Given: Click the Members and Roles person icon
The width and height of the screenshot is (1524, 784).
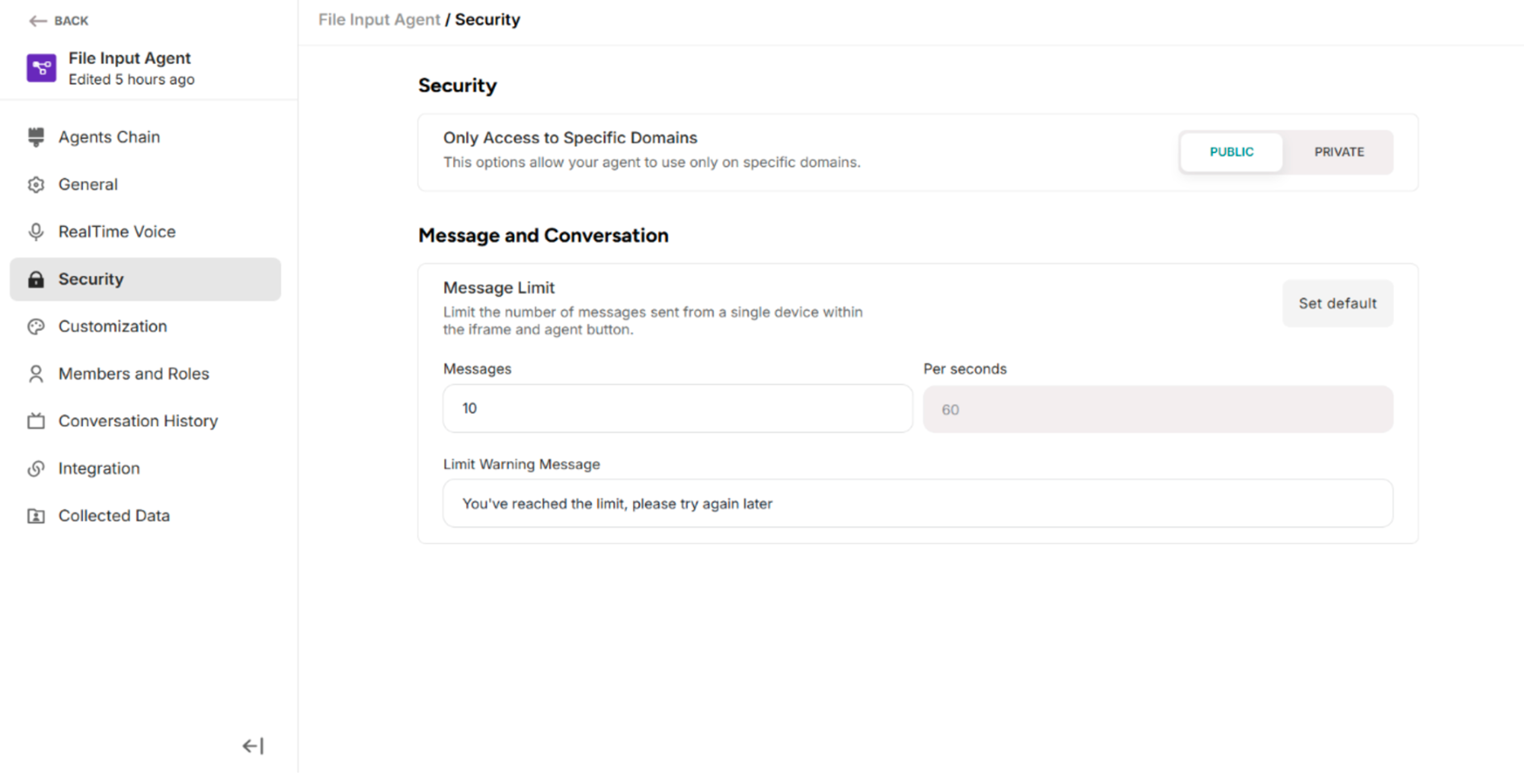Looking at the screenshot, I should click(37, 374).
